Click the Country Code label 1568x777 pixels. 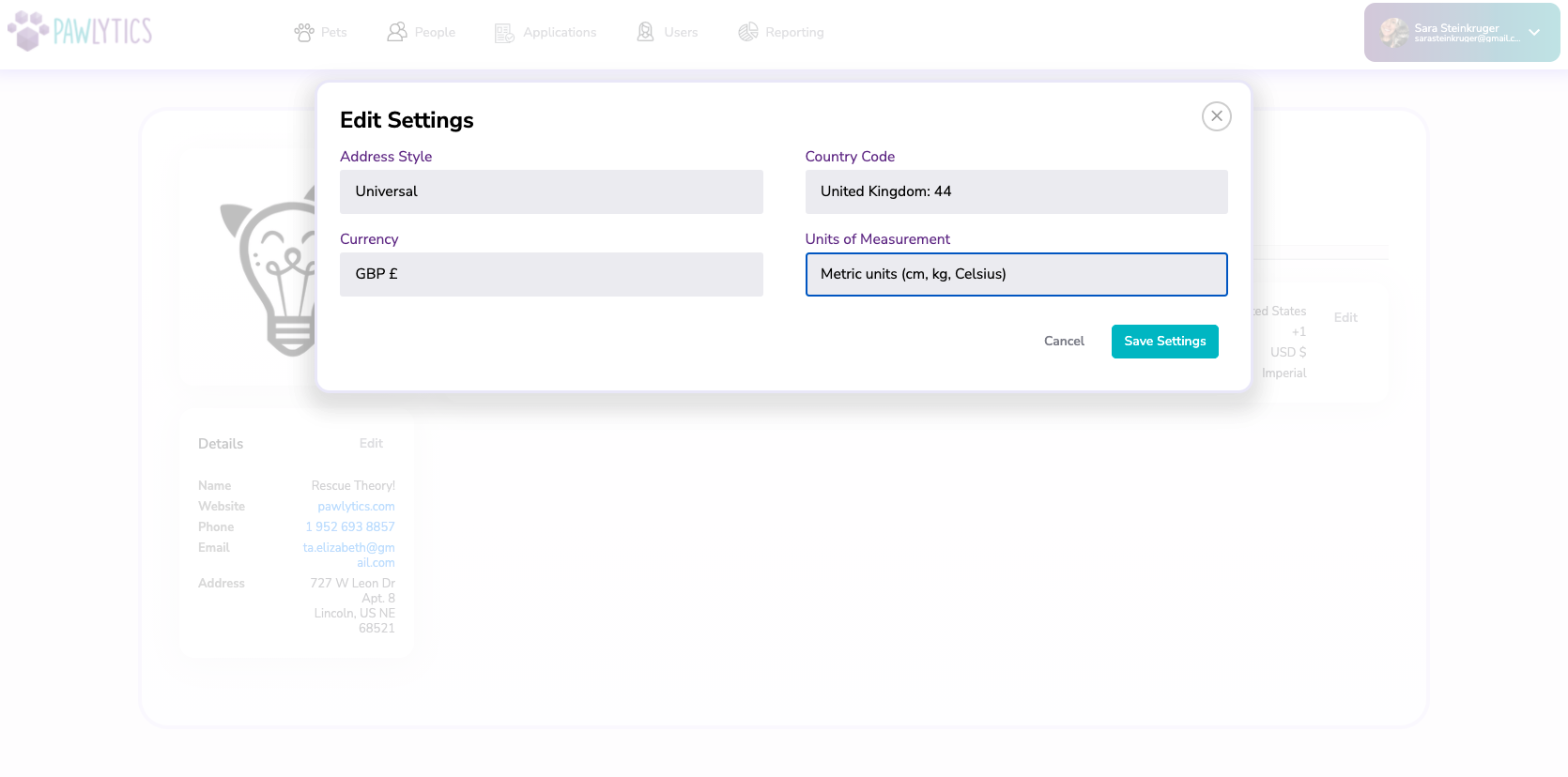pos(850,157)
